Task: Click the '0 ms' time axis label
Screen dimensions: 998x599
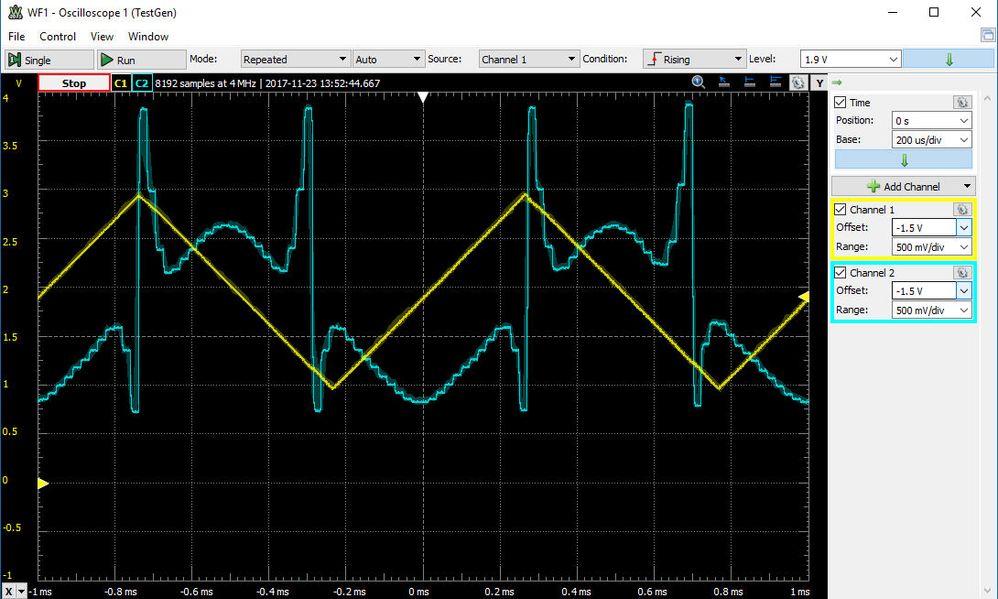Action: [418, 591]
